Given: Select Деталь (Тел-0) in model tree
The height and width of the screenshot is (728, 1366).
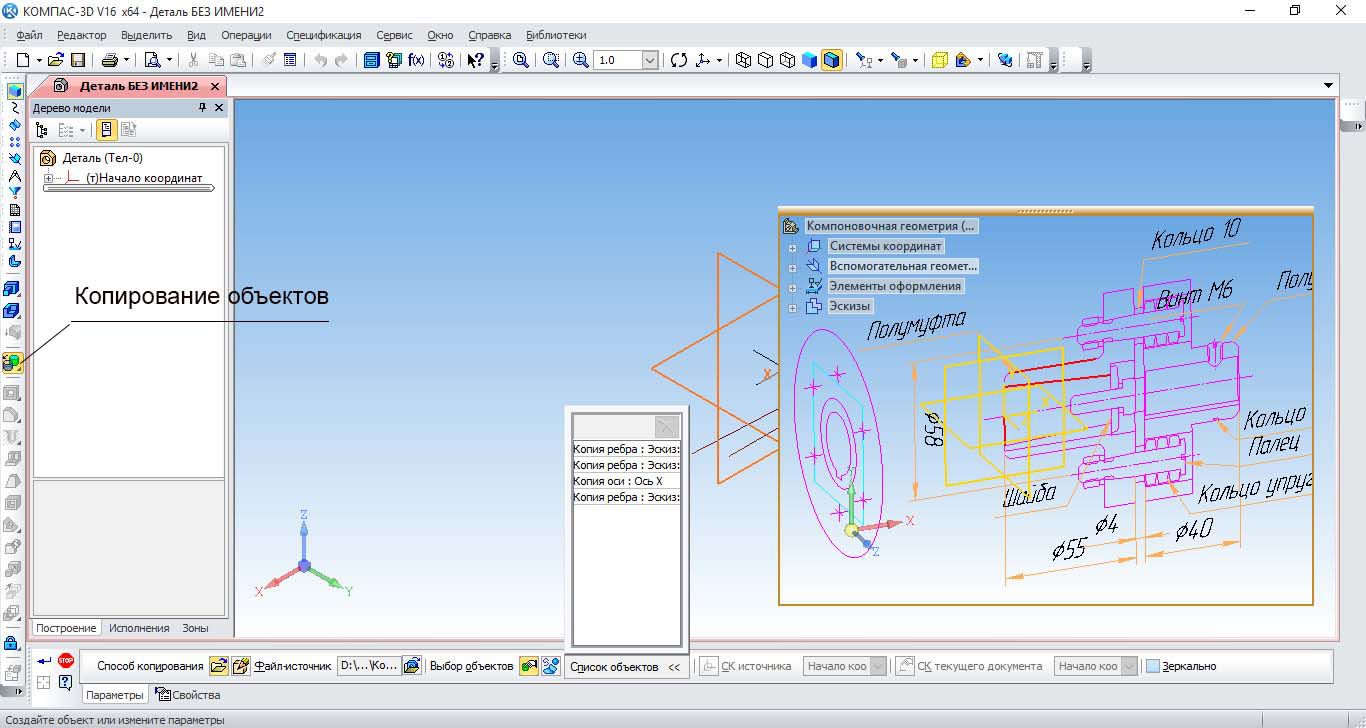Looking at the screenshot, I should tap(102, 158).
